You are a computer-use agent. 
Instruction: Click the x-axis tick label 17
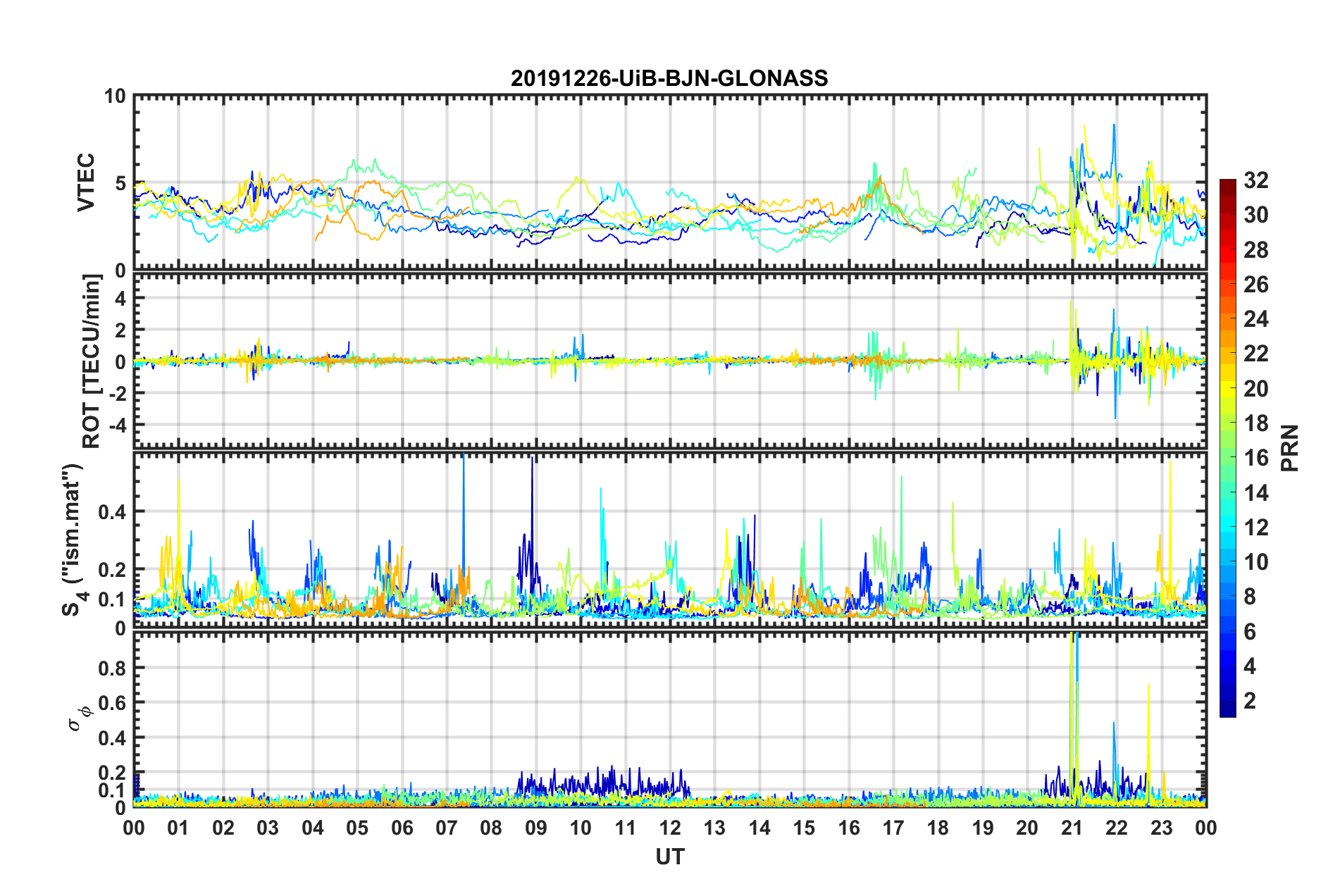(893, 828)
